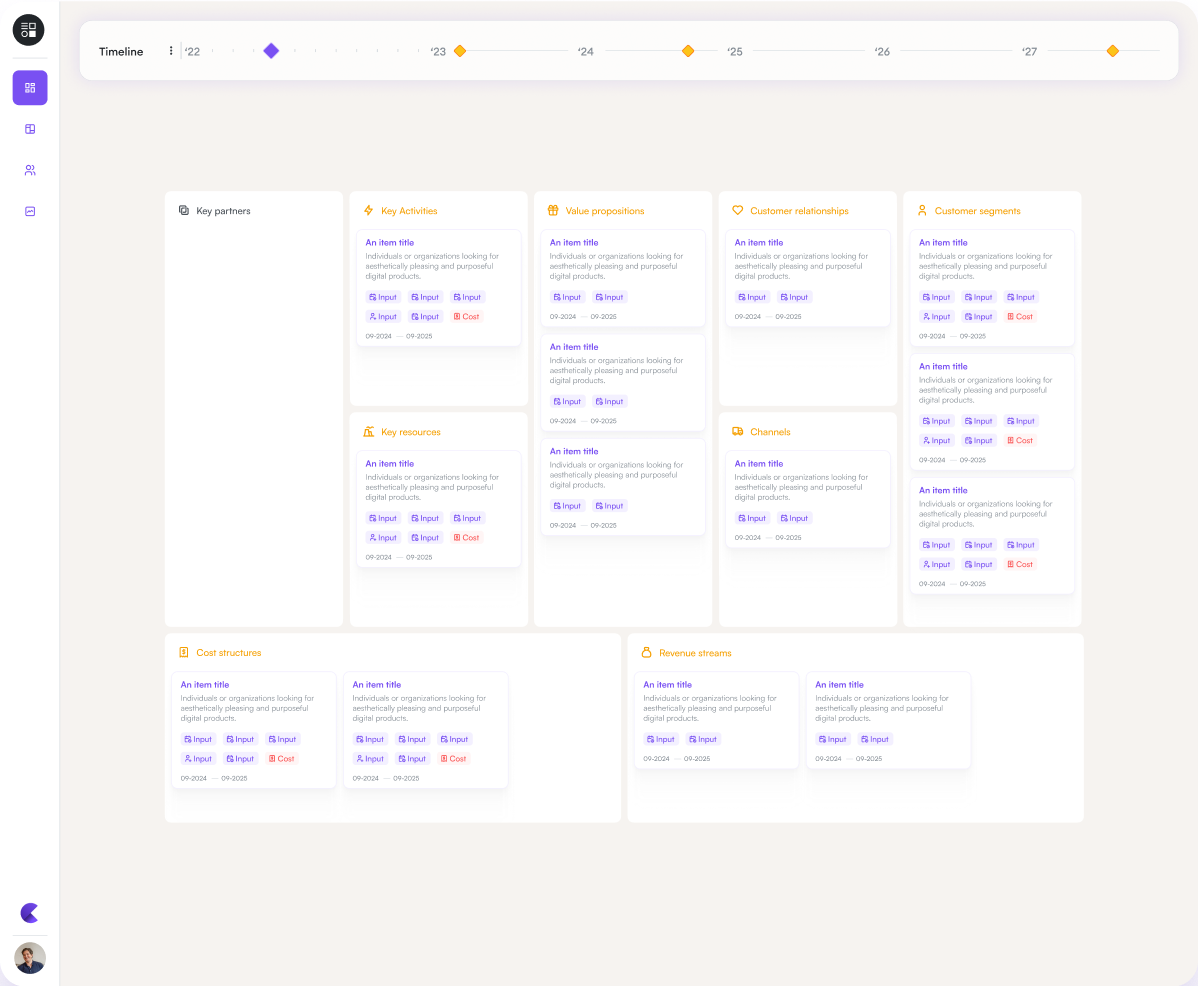Open the analytics chart view from the sidebar
Viewport: 1198px width, 986px height.
point(29,211)
